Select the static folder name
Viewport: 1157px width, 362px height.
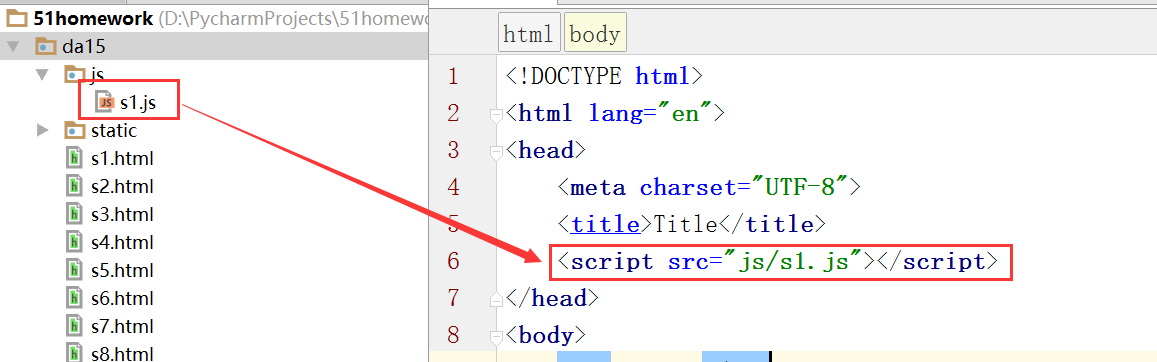(x=114, y=131)
